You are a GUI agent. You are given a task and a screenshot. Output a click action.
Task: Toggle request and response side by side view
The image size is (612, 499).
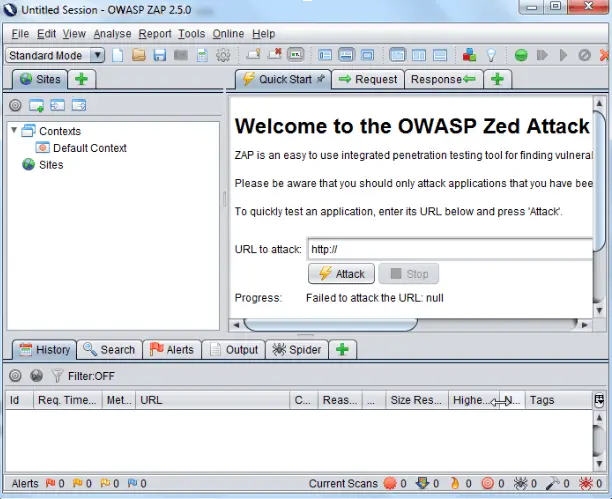point(419,55)
